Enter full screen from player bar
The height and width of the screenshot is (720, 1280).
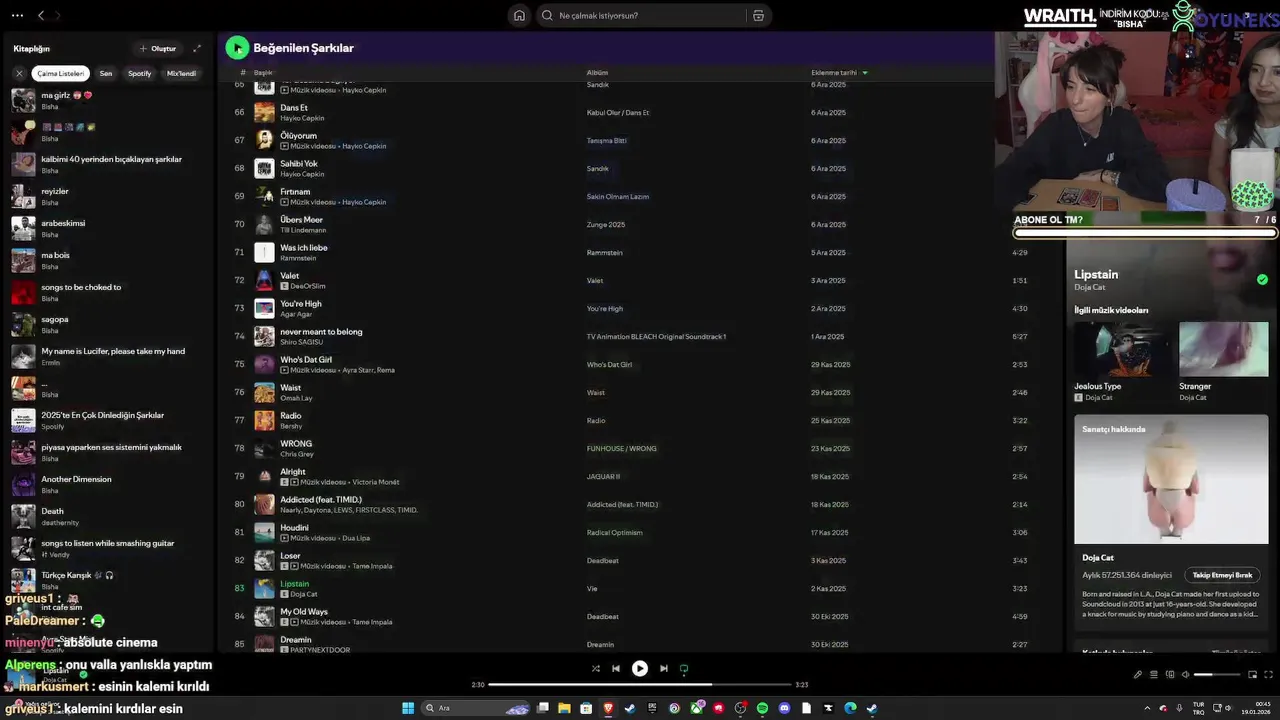click(x=1269, y=675)
